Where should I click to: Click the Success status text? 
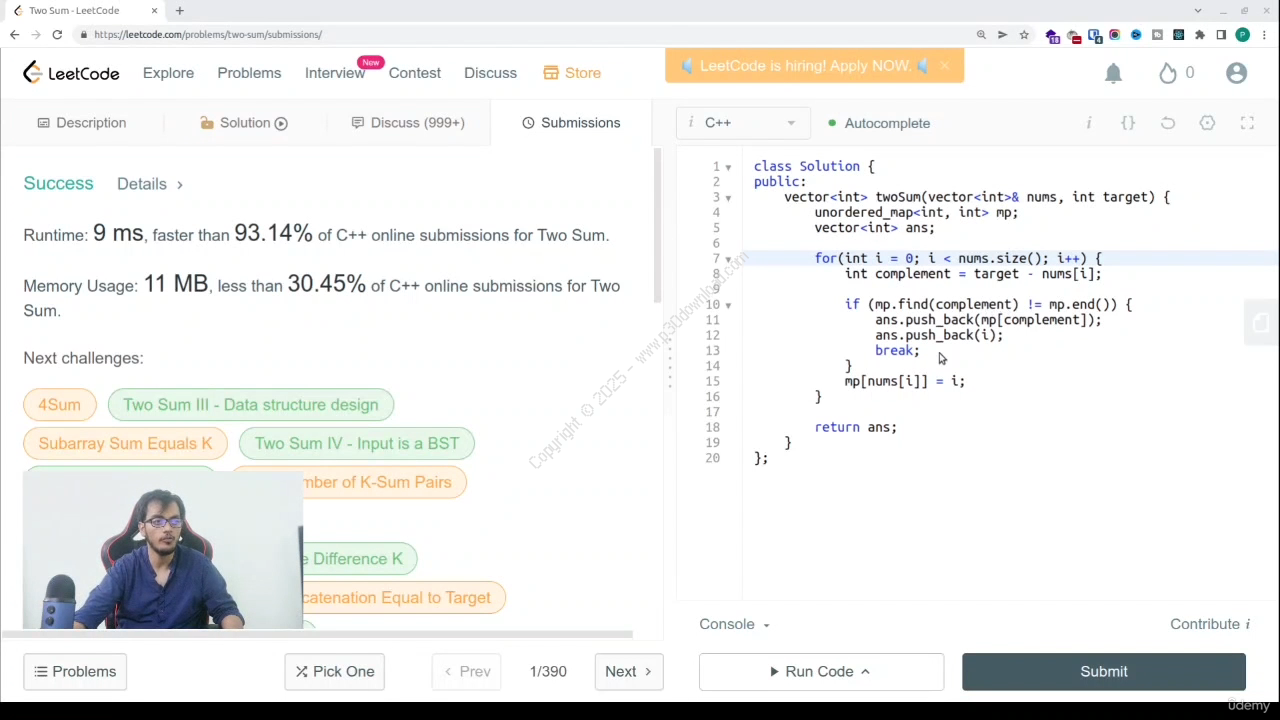coord(58,184)
